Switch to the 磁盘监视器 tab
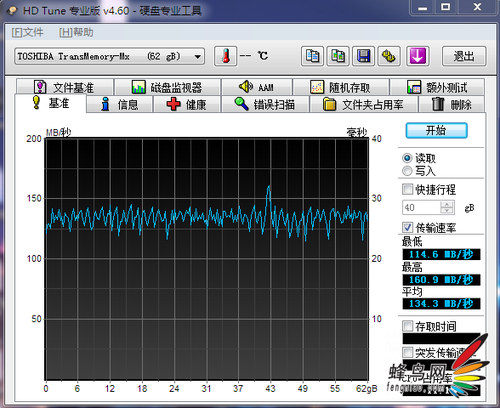 tap(167, 87)
